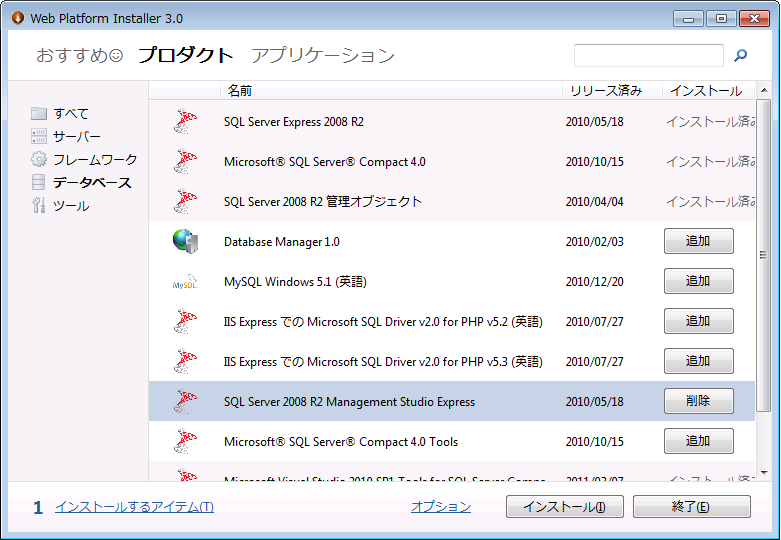Screen dimensions: 781x540
Task: Click the PHP v5.3 SQL Driver icon
Action: point(185,361)
